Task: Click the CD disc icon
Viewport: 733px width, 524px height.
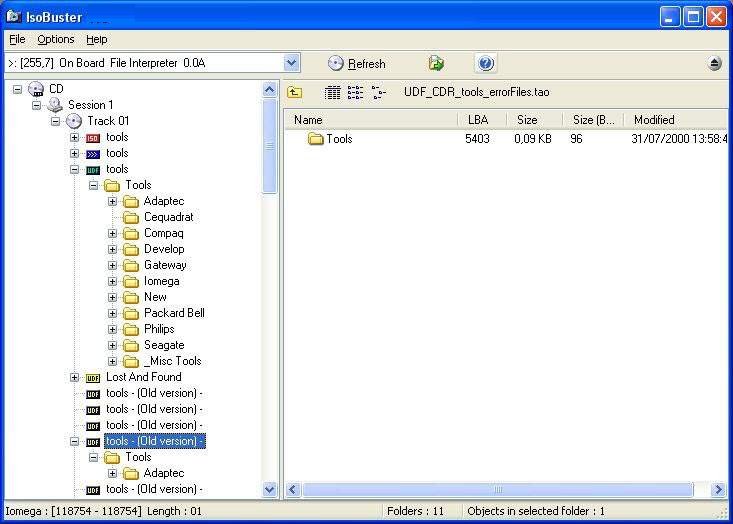Action: (36, 89)
